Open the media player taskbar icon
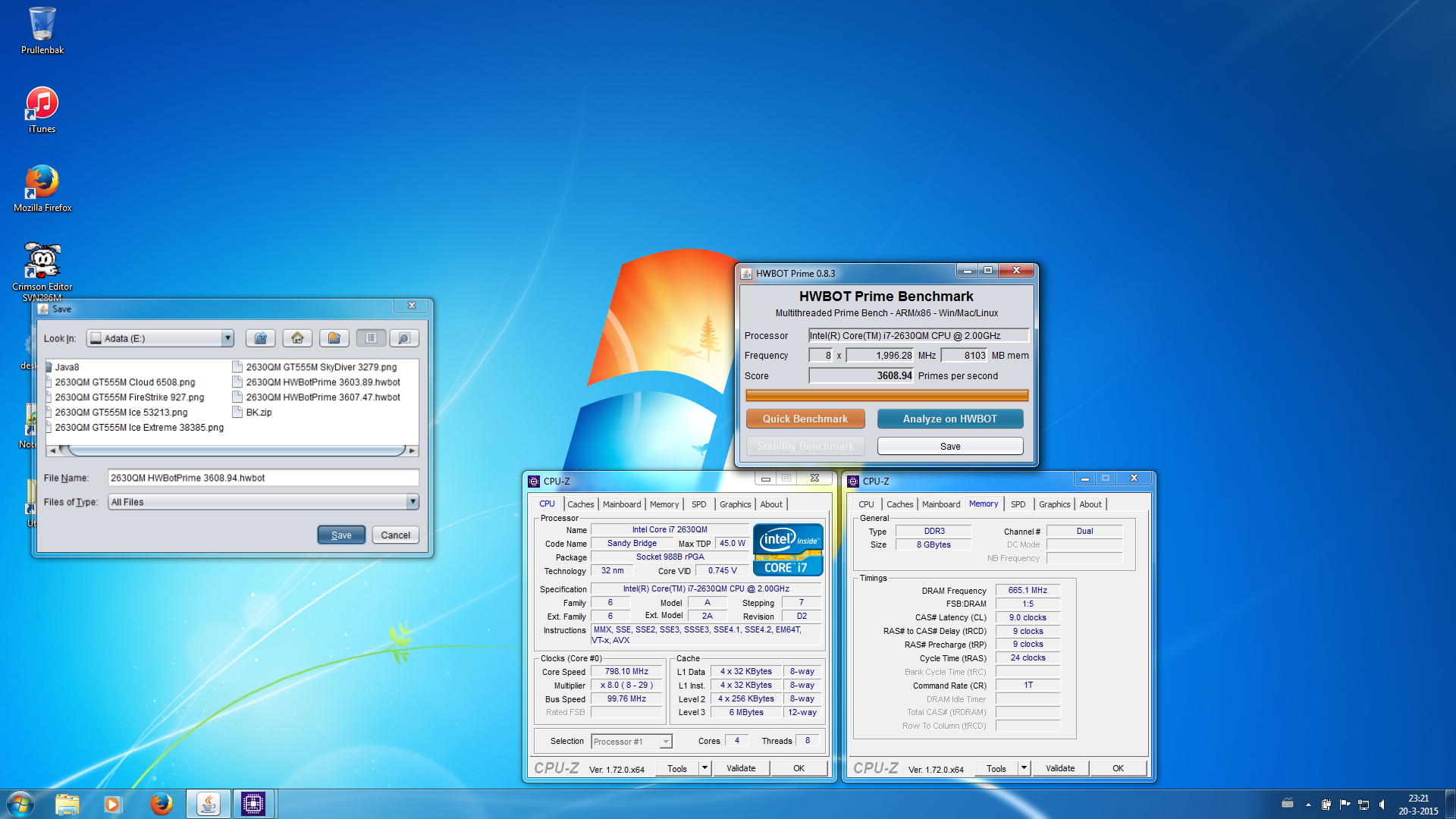The width and height of the screenshot is (1456, 819). tap(112, 804)
